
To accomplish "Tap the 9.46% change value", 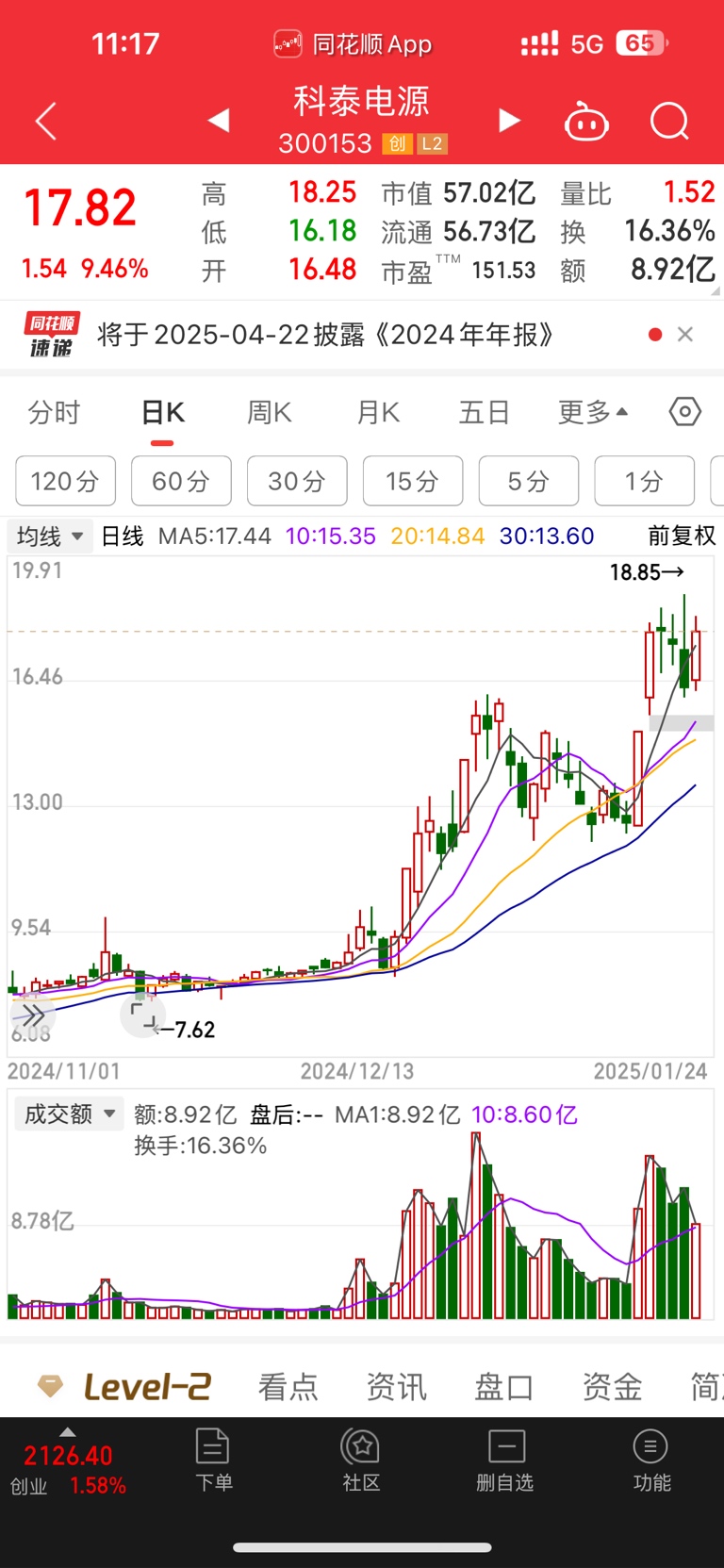I will pos(115,269).
